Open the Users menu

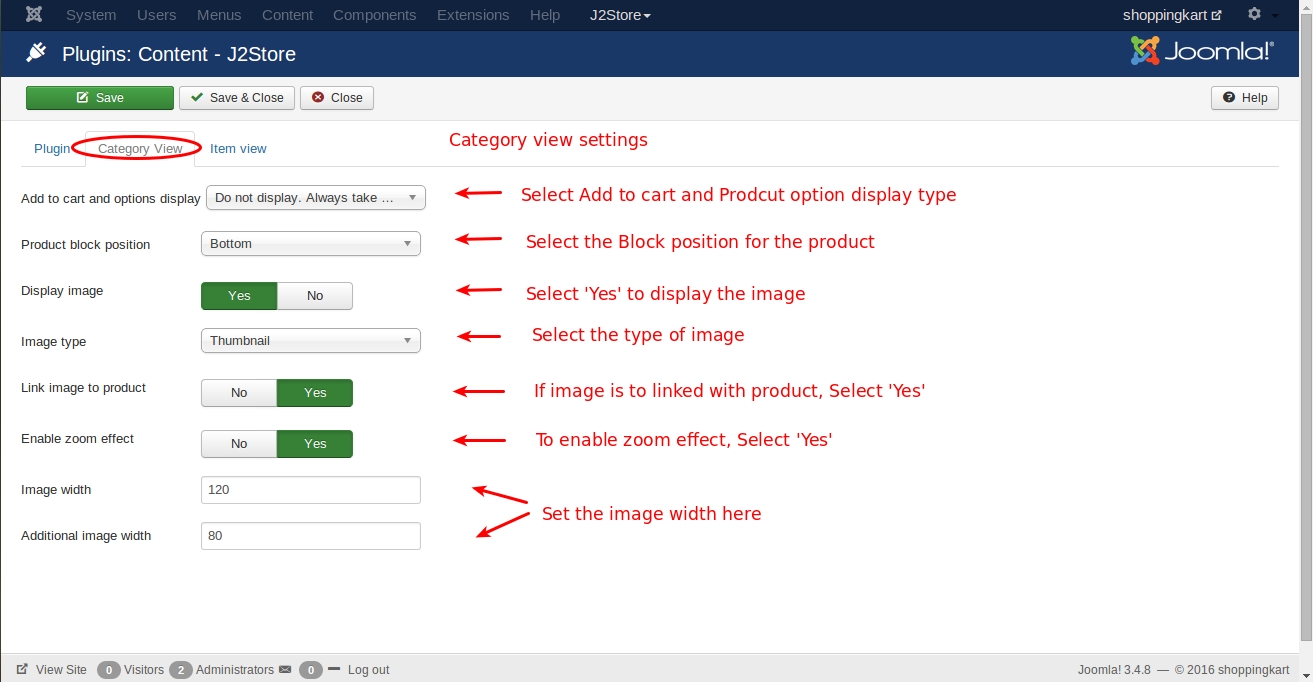coord(157,15)
